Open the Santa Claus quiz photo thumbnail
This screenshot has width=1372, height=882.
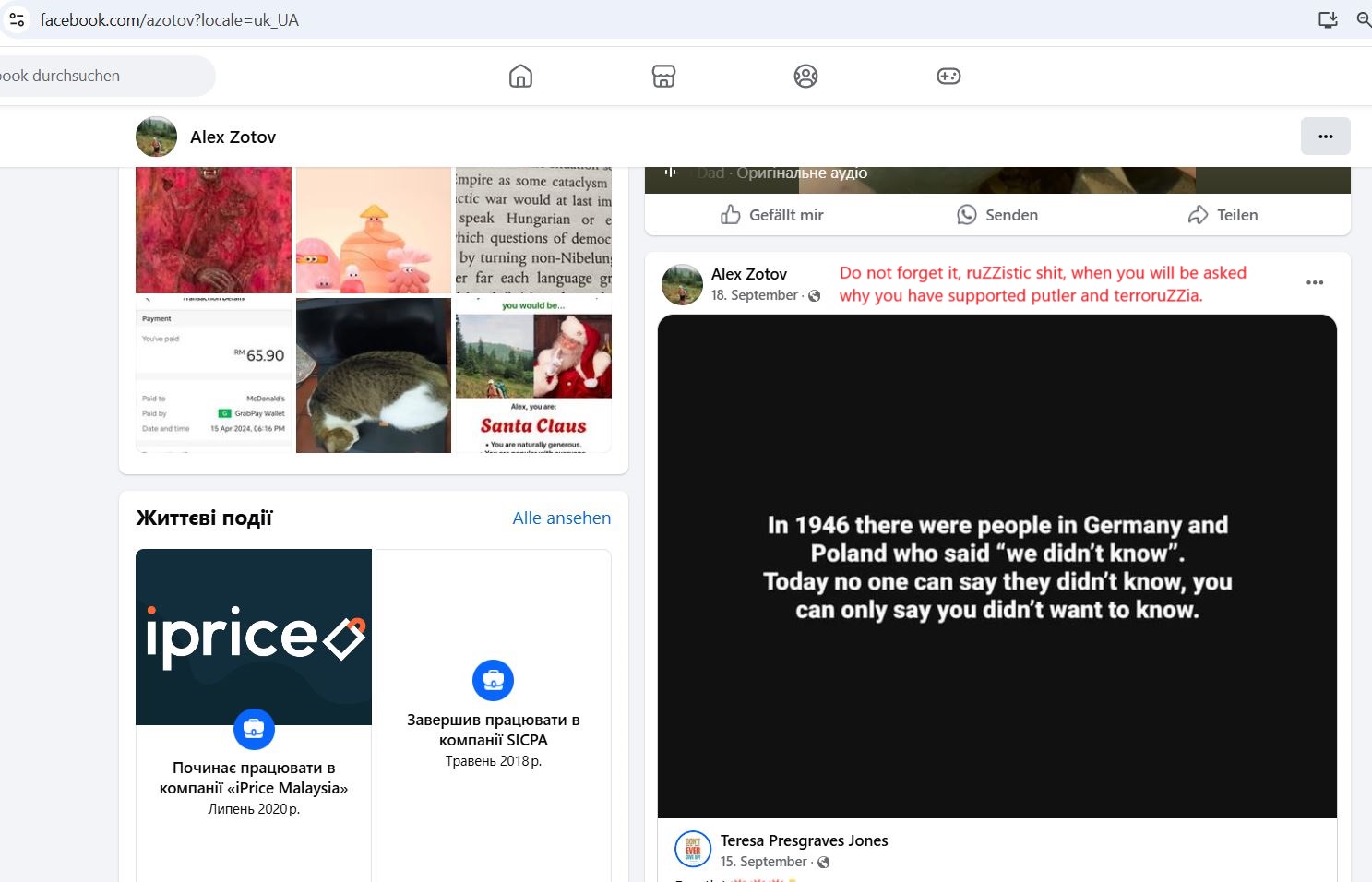(x=533, y=375)
